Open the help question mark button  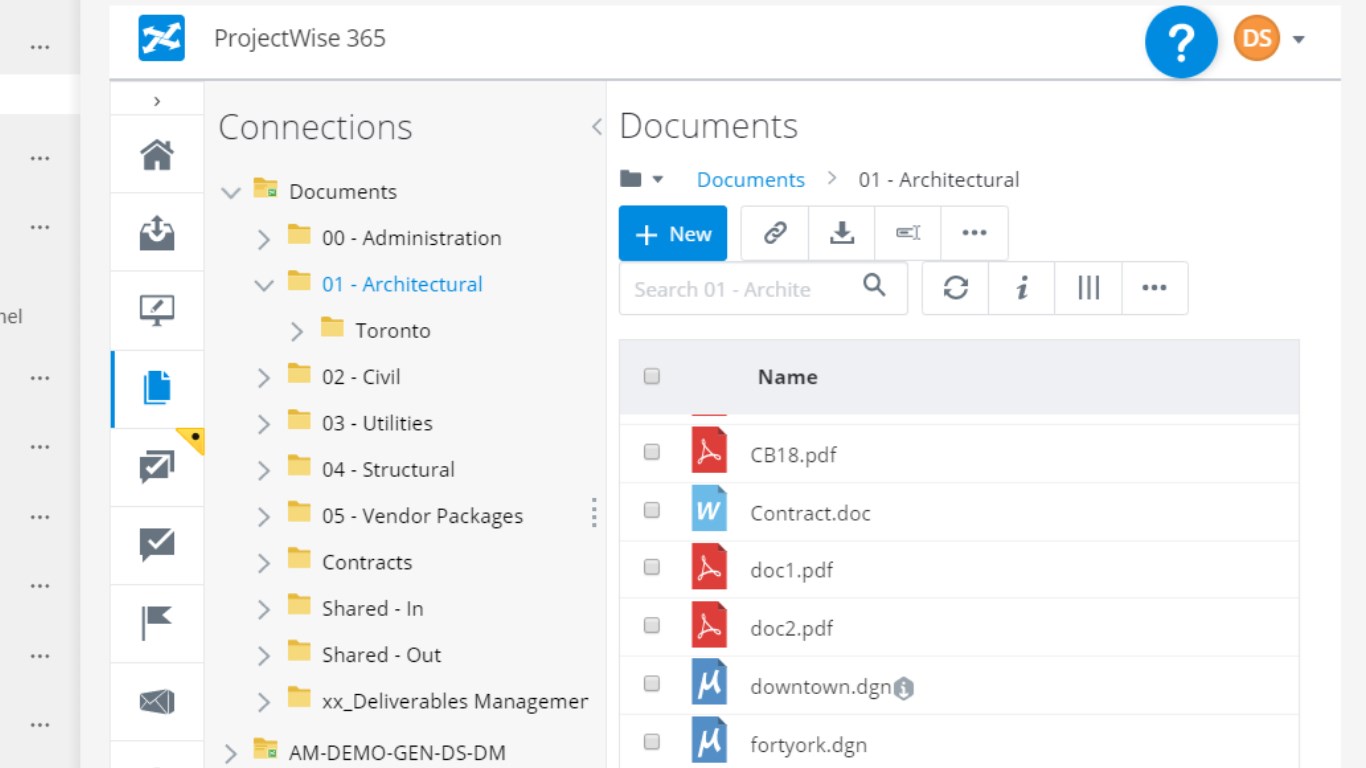coord(1181,41)
